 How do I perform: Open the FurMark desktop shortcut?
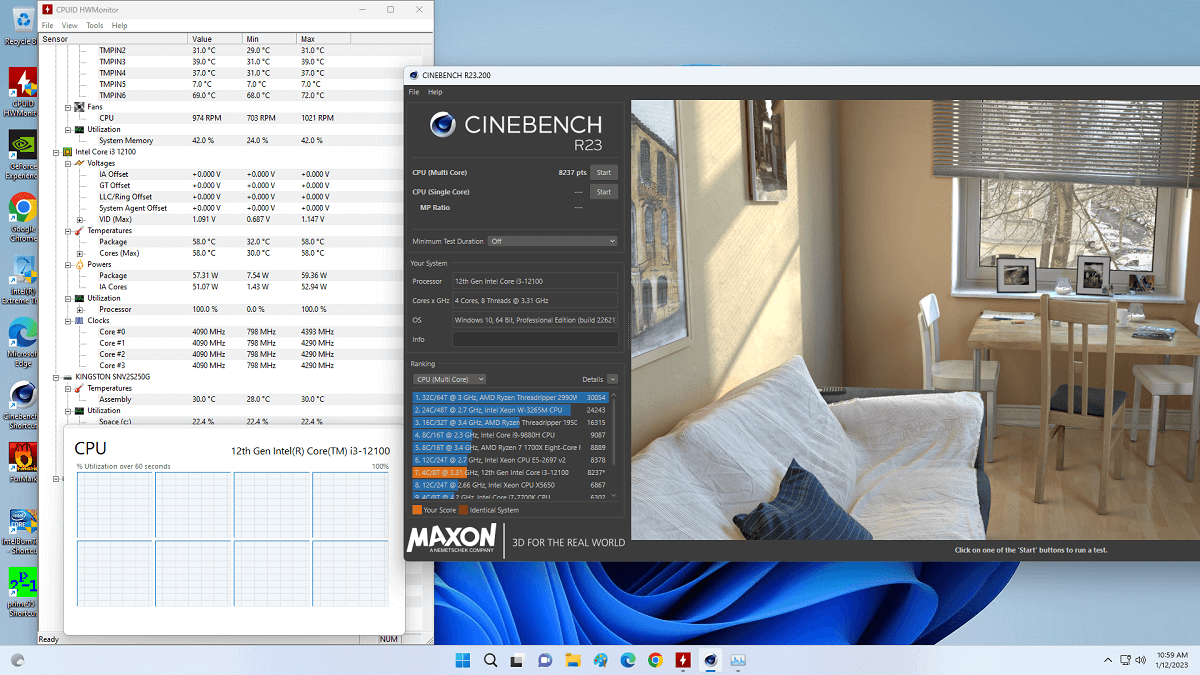pyautogui.click(x=22, y=462)
